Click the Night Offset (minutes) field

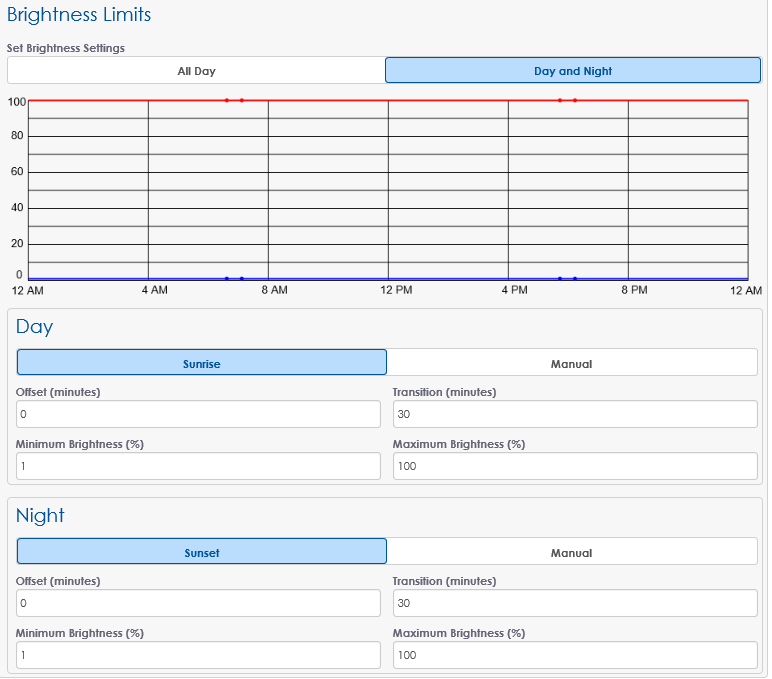click(x=198, y=603)
